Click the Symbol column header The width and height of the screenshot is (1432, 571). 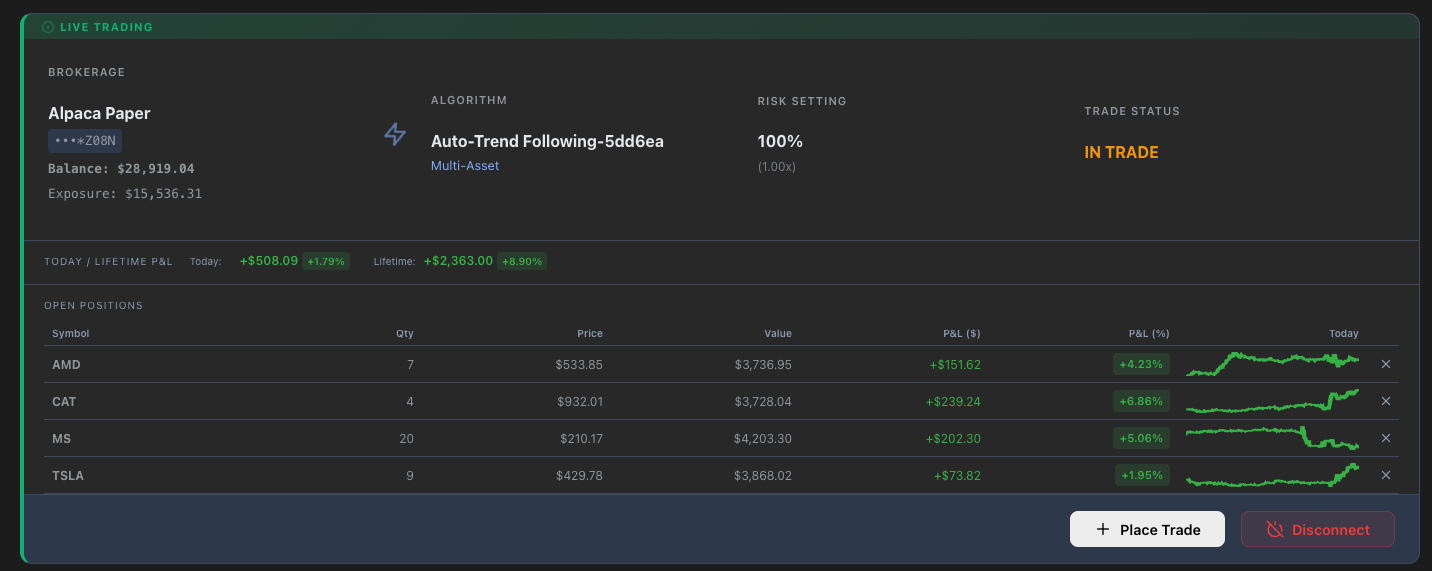[x=70, y=334]
